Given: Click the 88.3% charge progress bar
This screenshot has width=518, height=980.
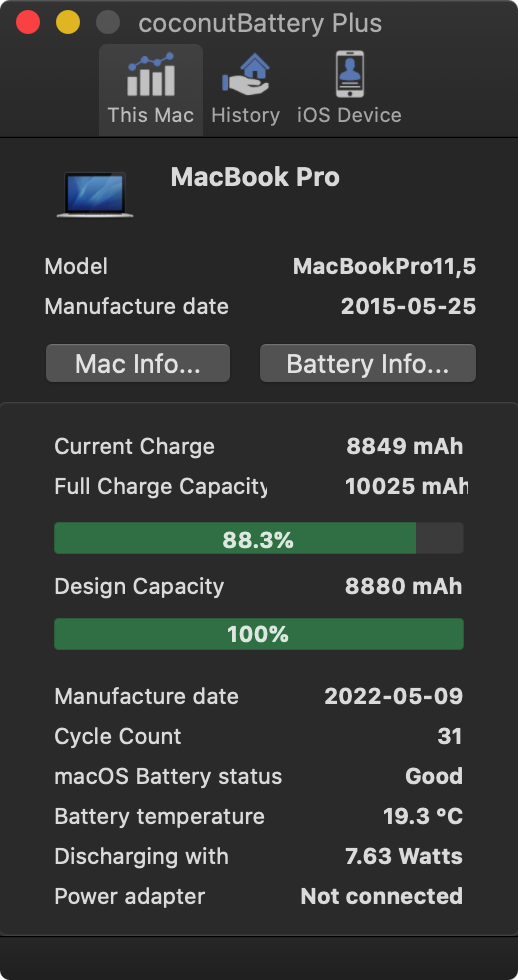Looking at the screenshot, I should click(x=259, y=538).
